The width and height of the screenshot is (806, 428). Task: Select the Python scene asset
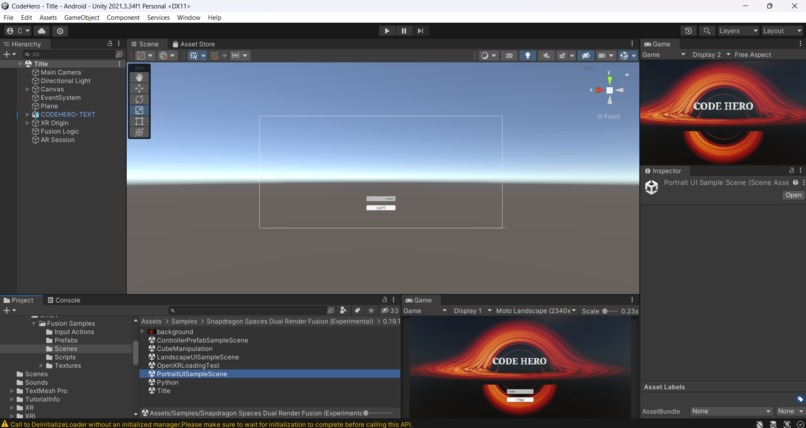pos(168,382)
